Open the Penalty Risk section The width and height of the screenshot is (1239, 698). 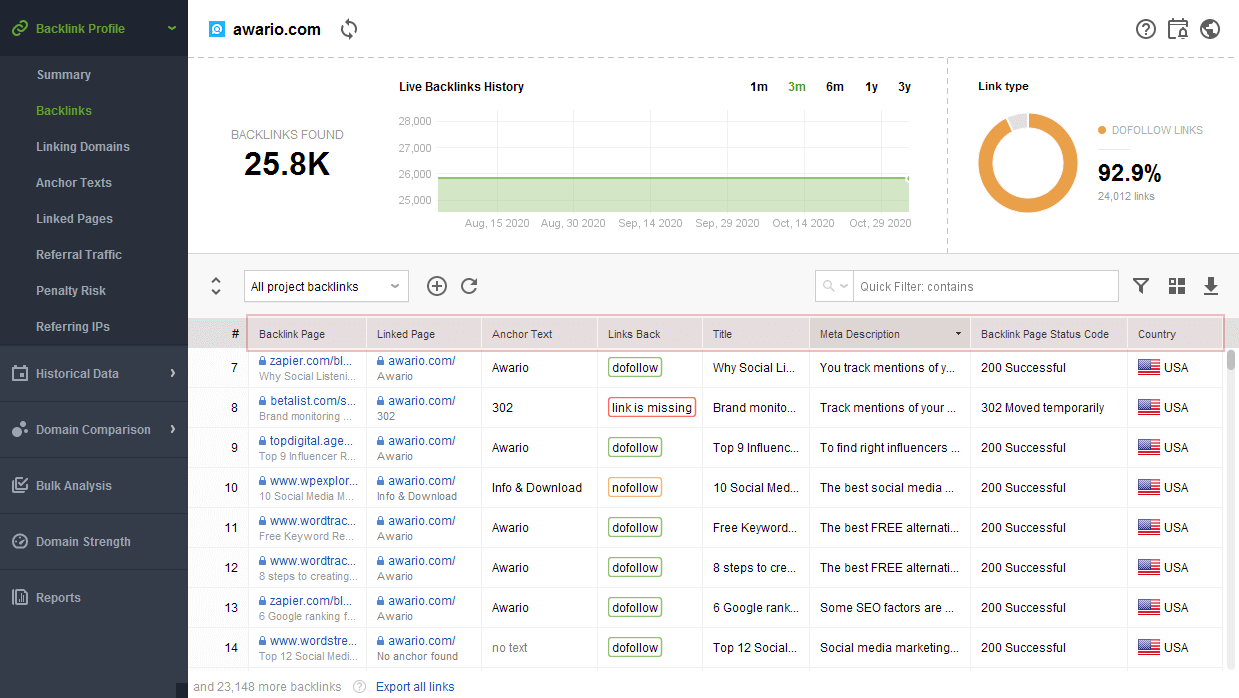pos(71,291)
